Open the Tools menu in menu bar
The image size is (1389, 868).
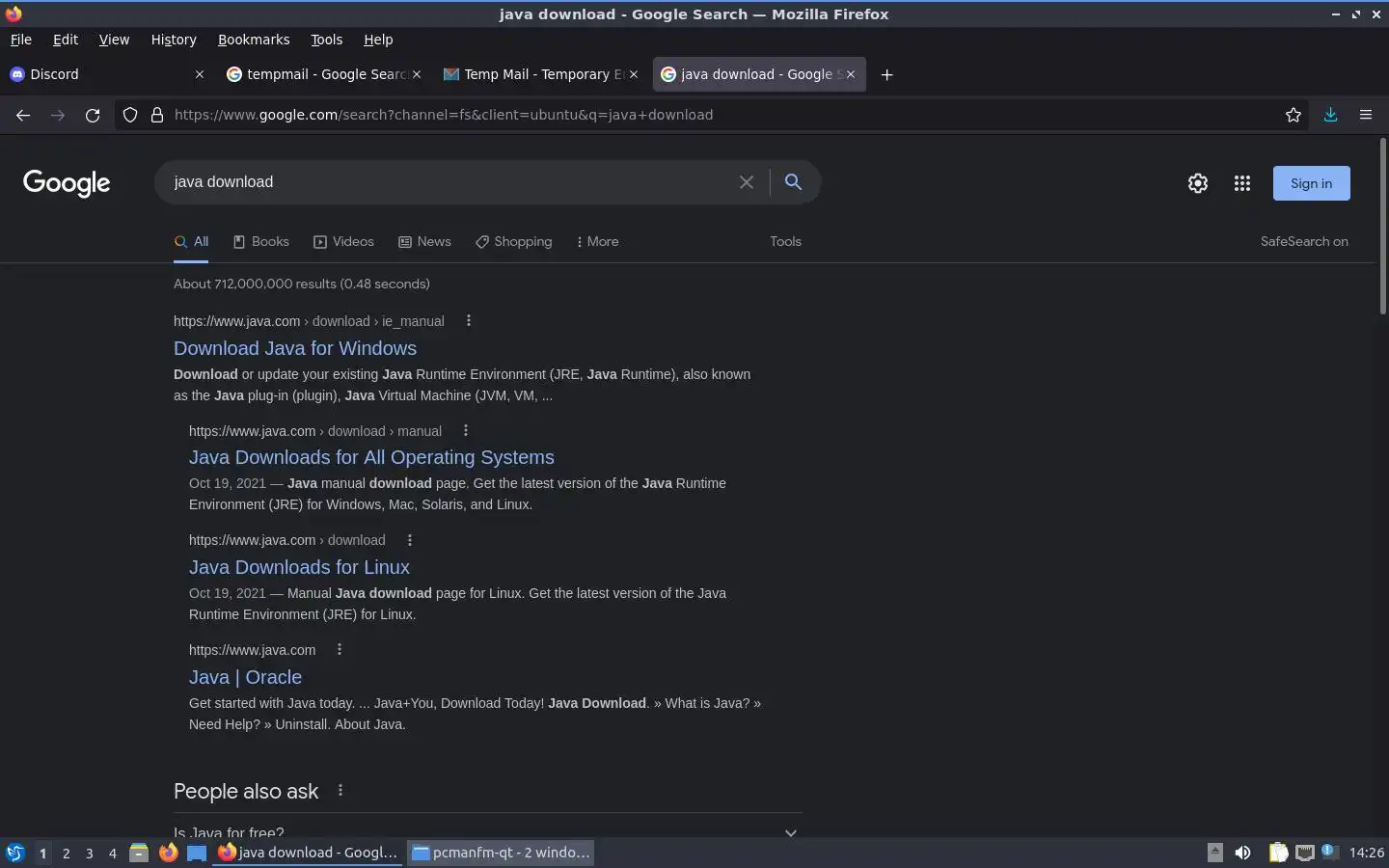click(x=327, y=40)
